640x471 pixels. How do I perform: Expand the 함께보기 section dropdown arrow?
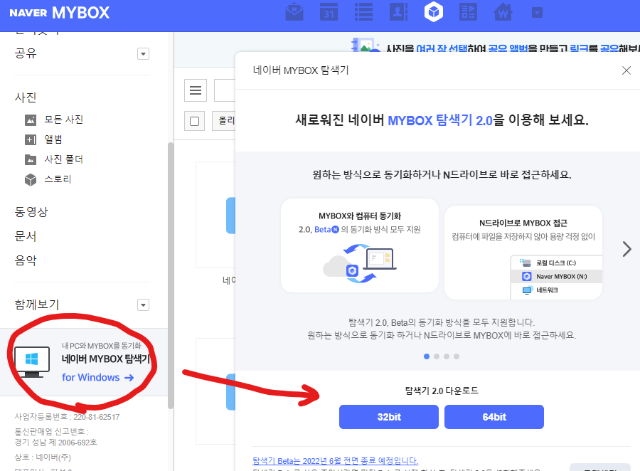143,305
